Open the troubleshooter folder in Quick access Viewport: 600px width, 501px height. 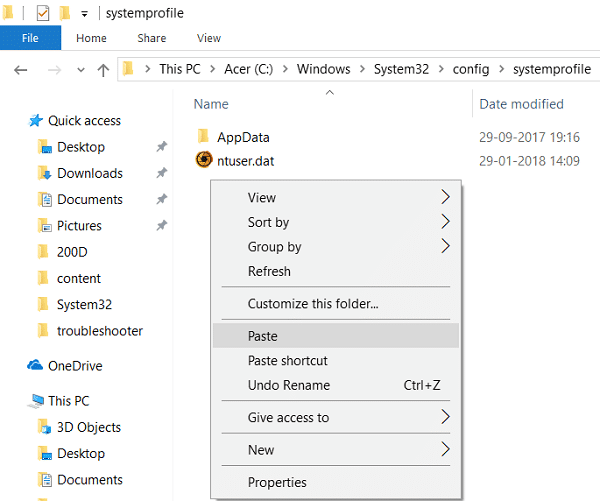pos(99,331)
